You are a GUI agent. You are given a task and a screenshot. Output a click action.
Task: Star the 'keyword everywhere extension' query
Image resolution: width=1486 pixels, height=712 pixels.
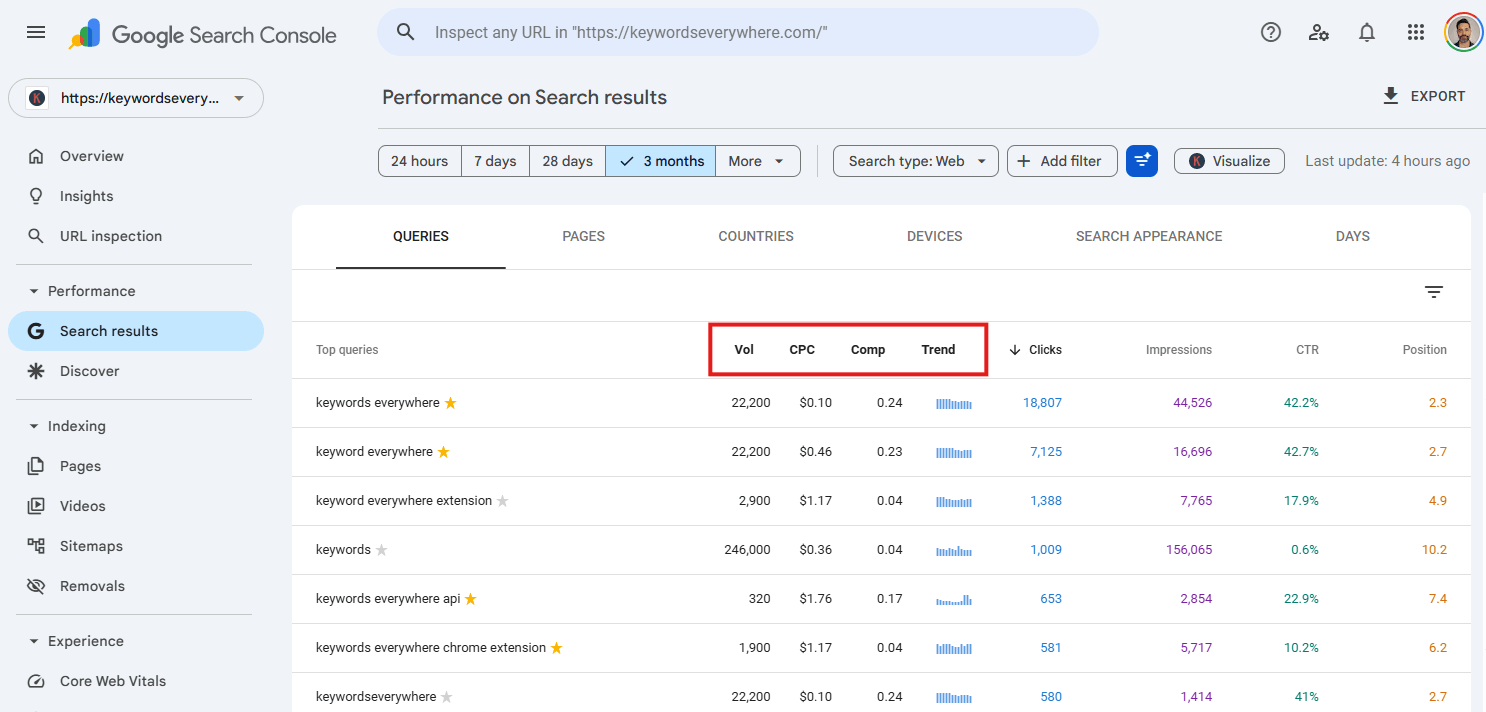pos(503,501)
